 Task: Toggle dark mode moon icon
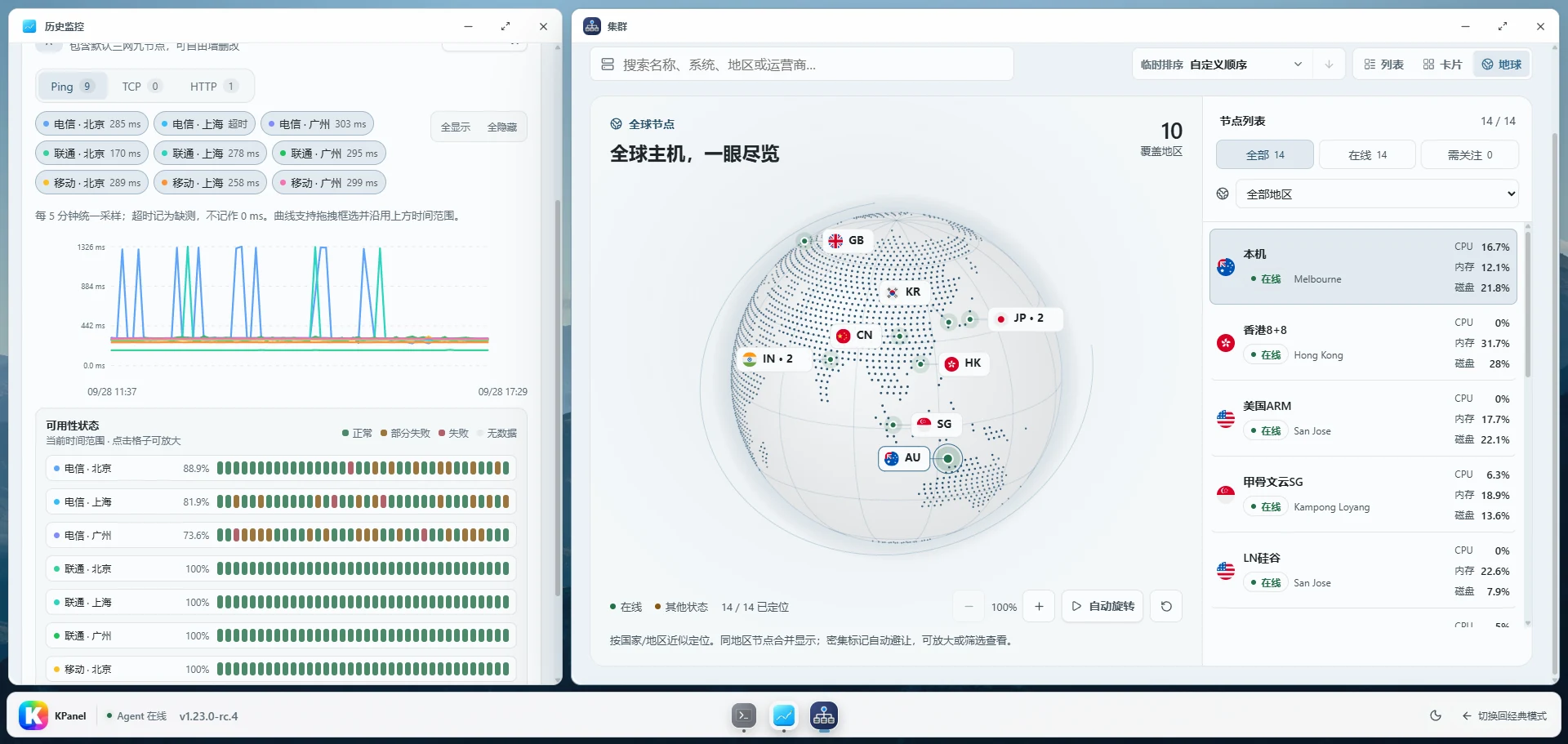(1436, 716)
